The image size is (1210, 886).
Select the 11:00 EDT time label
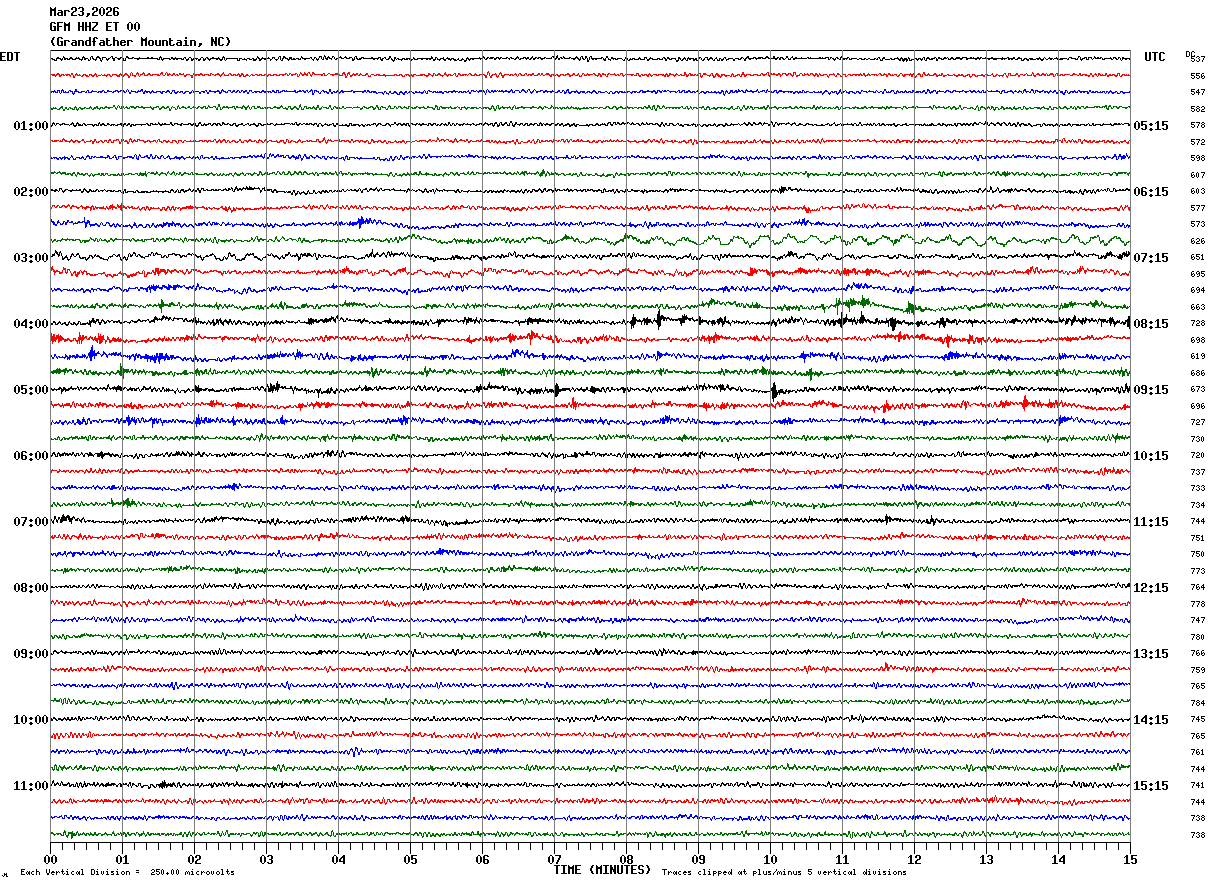31,786
